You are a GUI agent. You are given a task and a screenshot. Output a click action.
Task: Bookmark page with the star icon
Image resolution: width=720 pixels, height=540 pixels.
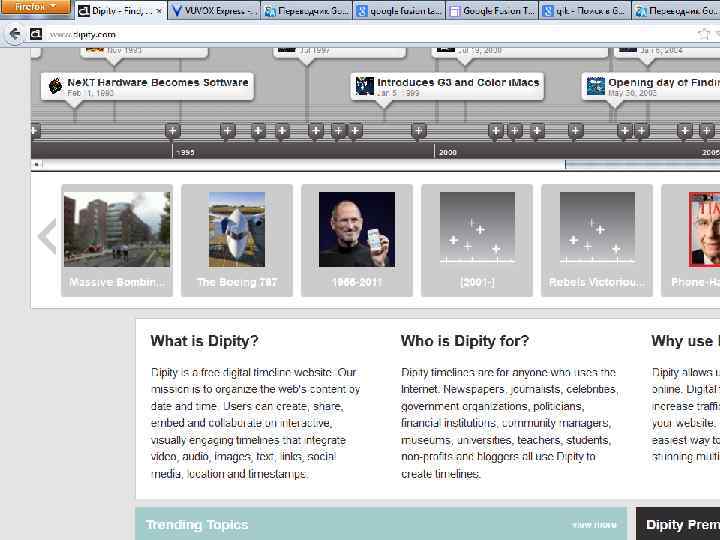[703, 34]
